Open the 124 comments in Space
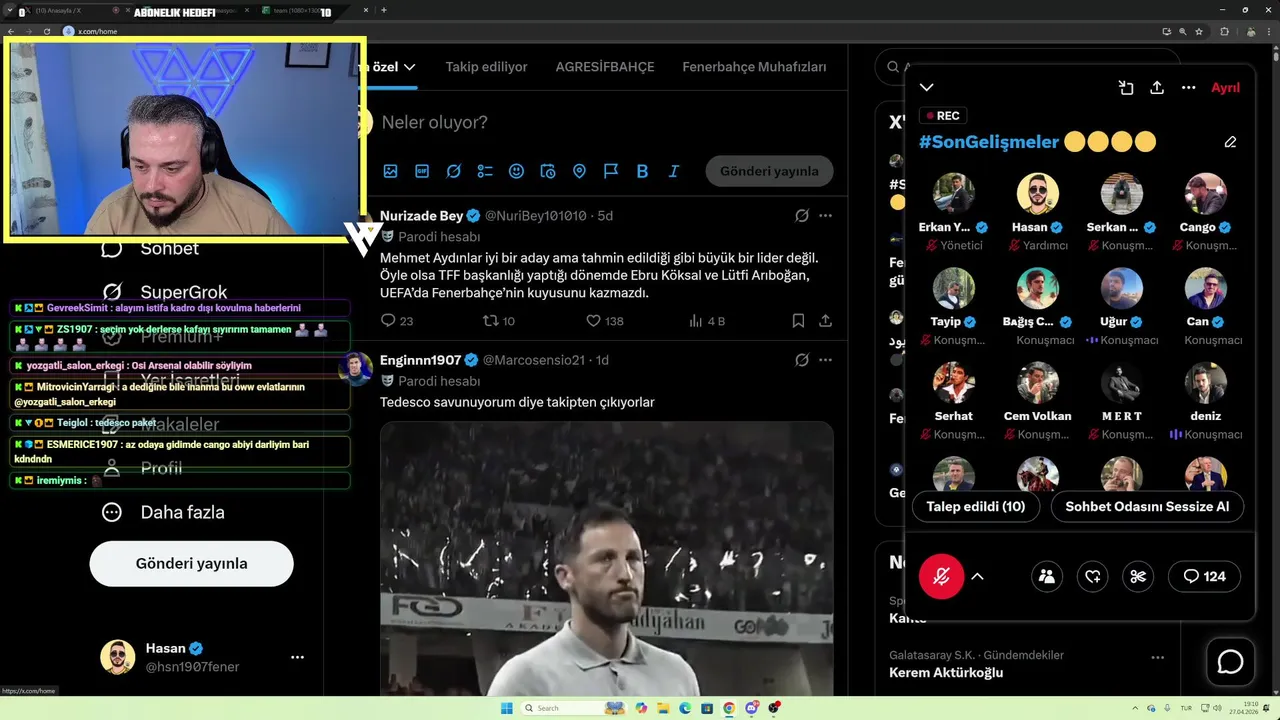 click(x=1204, y=576)
